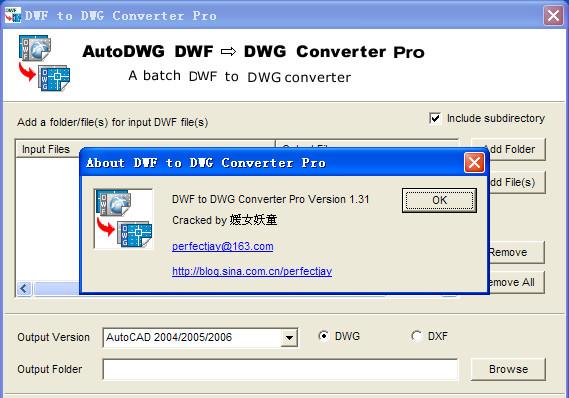The width and height of the screenshot is (569, 398).
Task: Open the Output Version dropdown arrow
Action: point(289,338)
